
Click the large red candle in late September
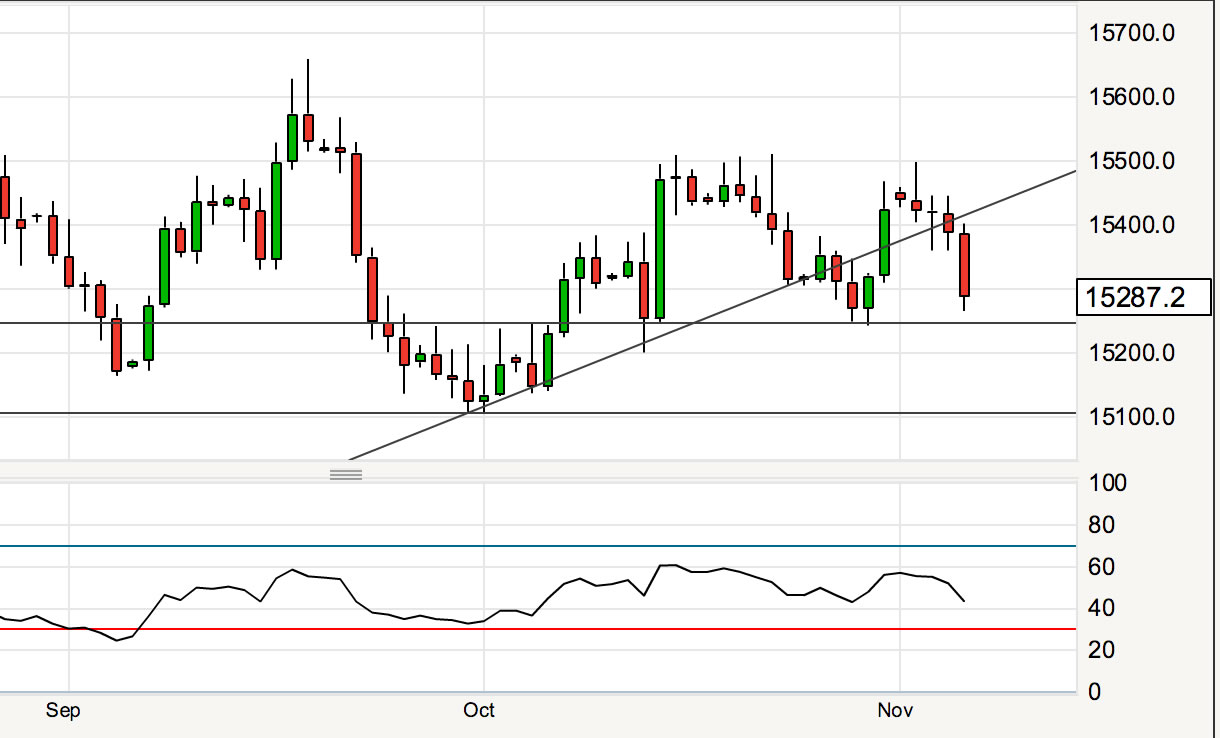pos(356,204)
